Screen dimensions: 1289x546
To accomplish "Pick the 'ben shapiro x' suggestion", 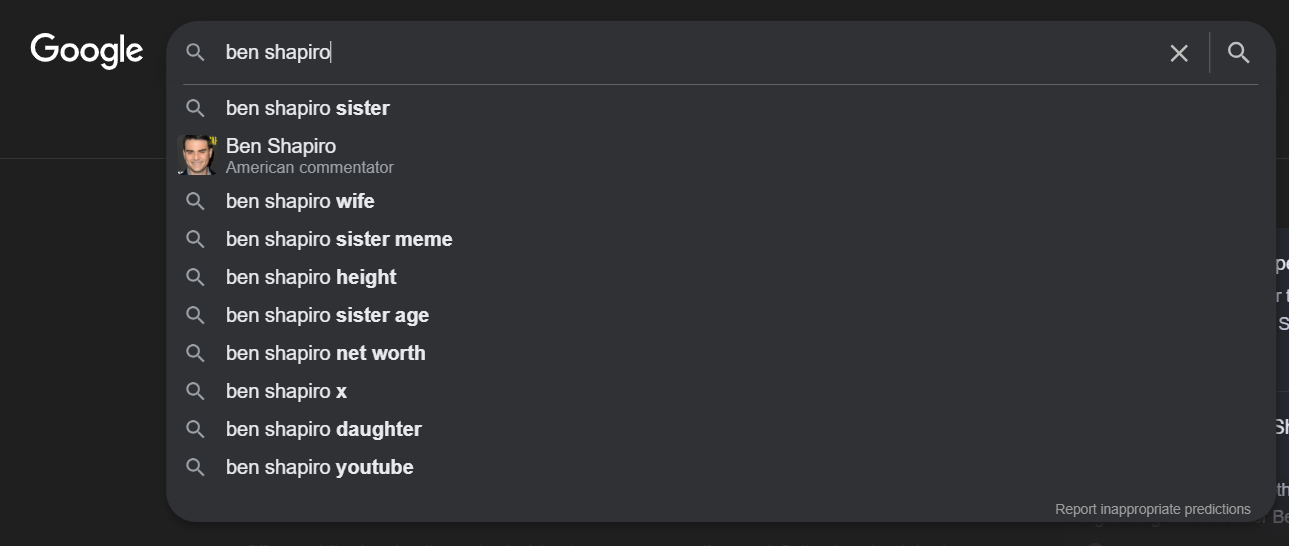I will (286, 391).
